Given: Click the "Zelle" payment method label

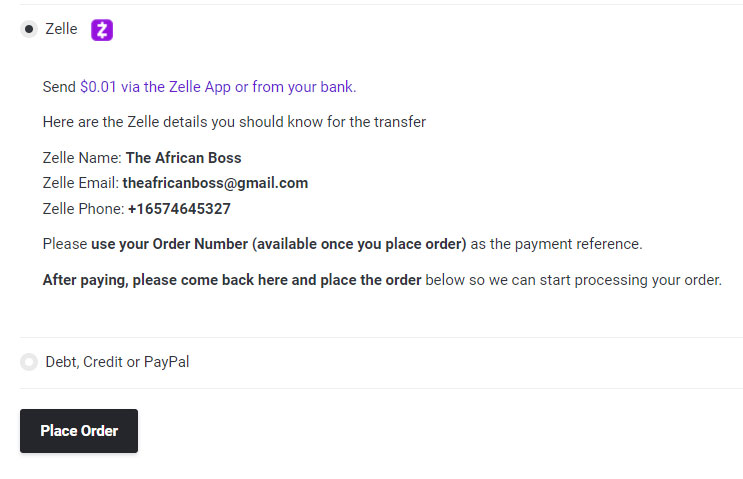Looking at the screenshot, I should [61, 29].
